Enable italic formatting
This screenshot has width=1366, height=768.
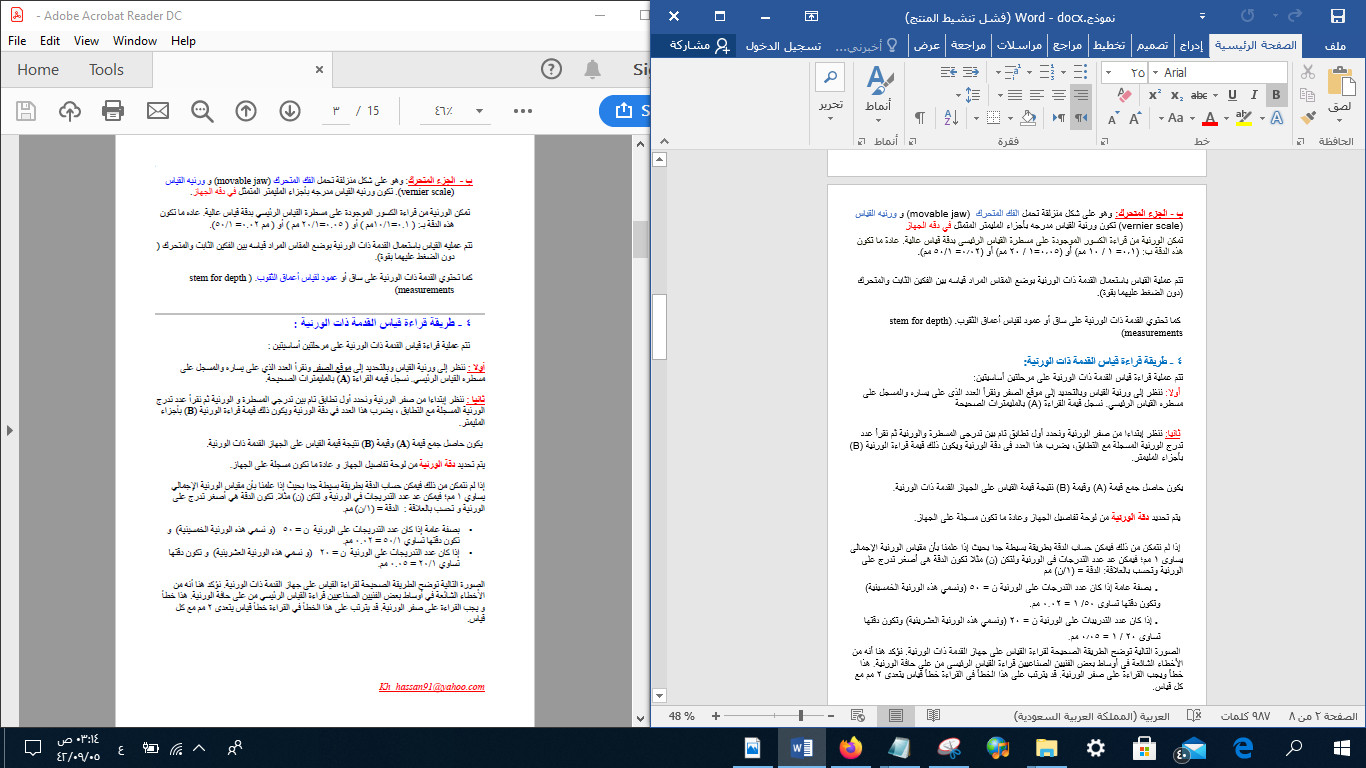[x=1255, y=94]
